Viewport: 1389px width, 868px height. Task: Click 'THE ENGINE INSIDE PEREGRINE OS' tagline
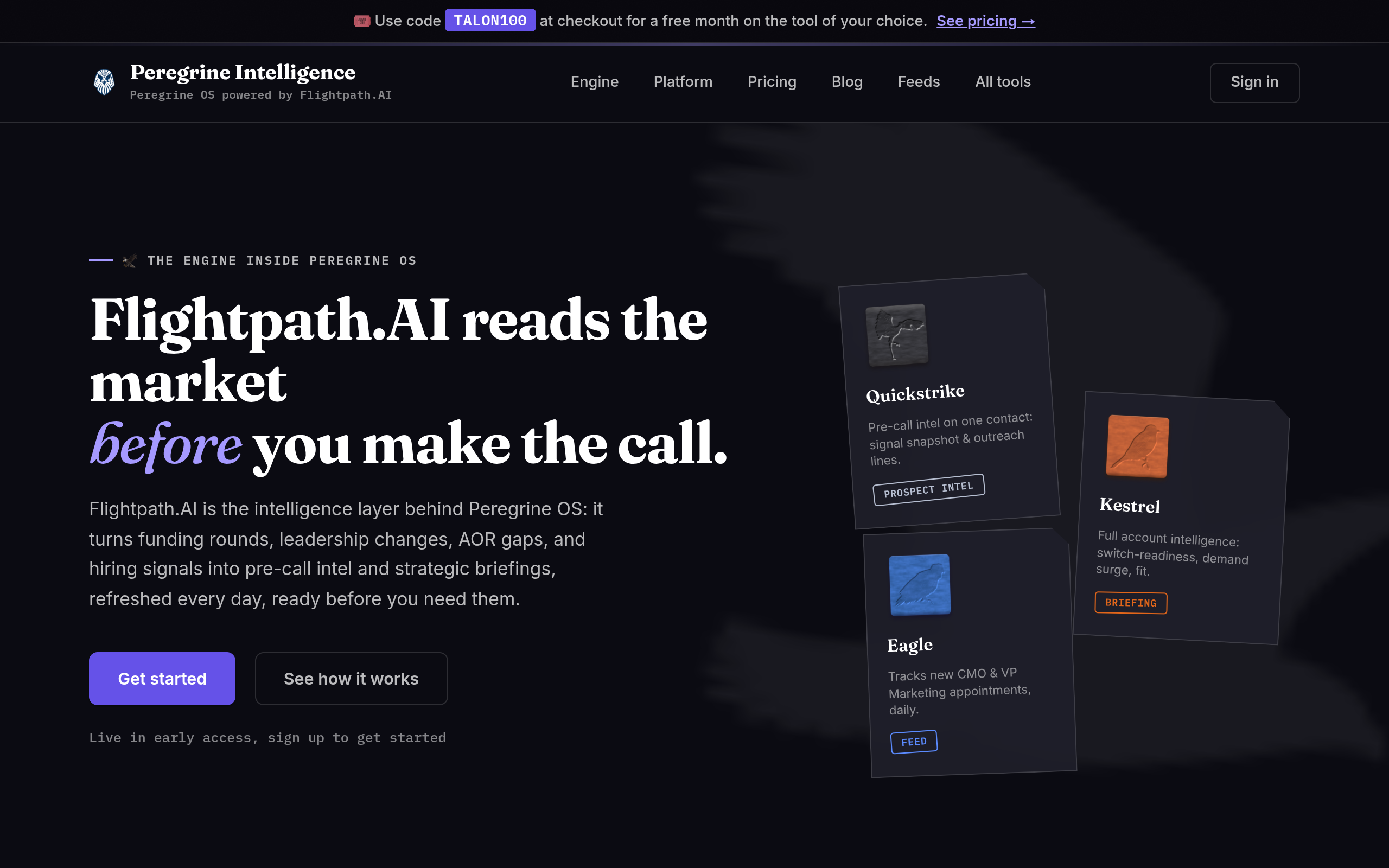tap(282, 261)
